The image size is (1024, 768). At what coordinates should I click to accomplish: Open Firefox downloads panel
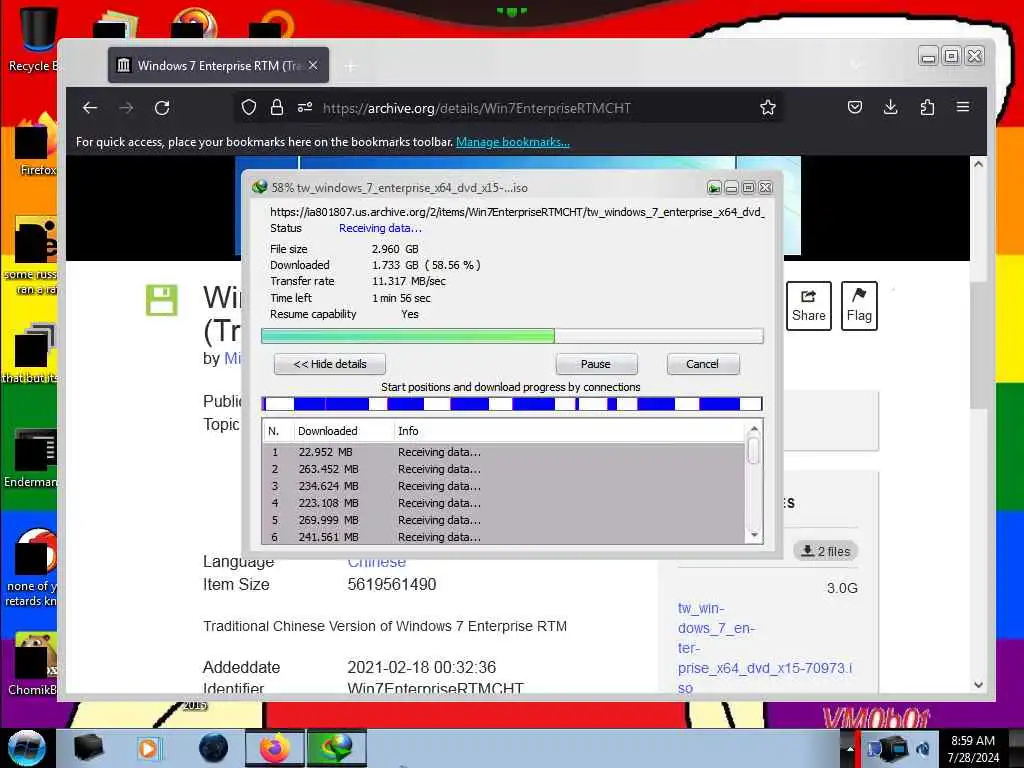(890, 107)
